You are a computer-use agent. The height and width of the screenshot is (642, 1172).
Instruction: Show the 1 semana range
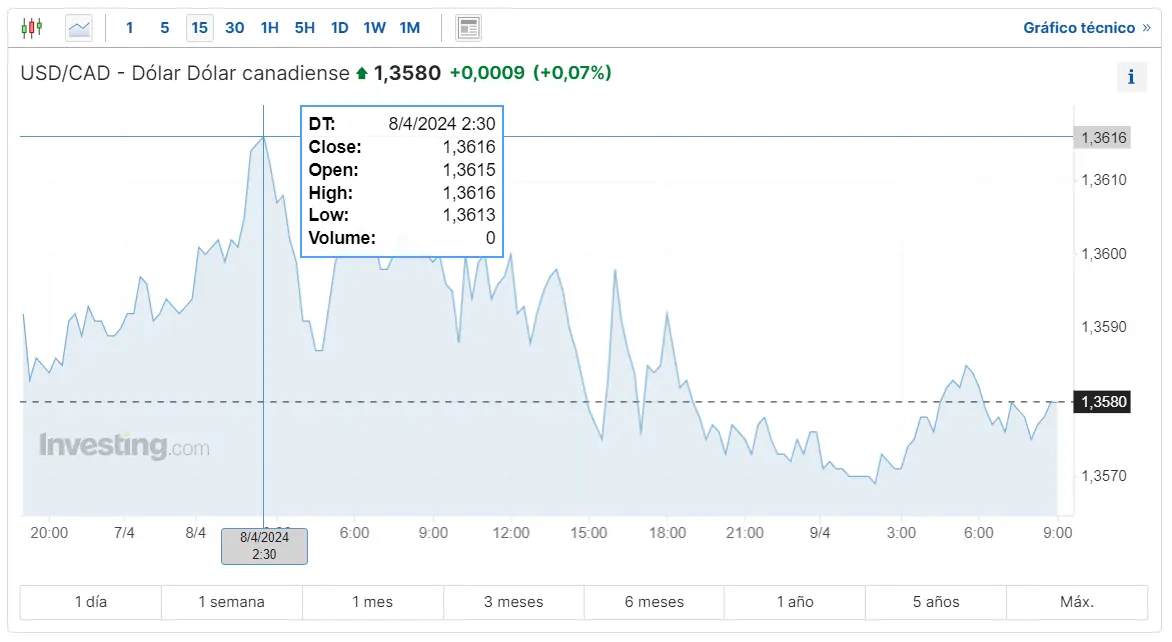click(x=232, y=602)
